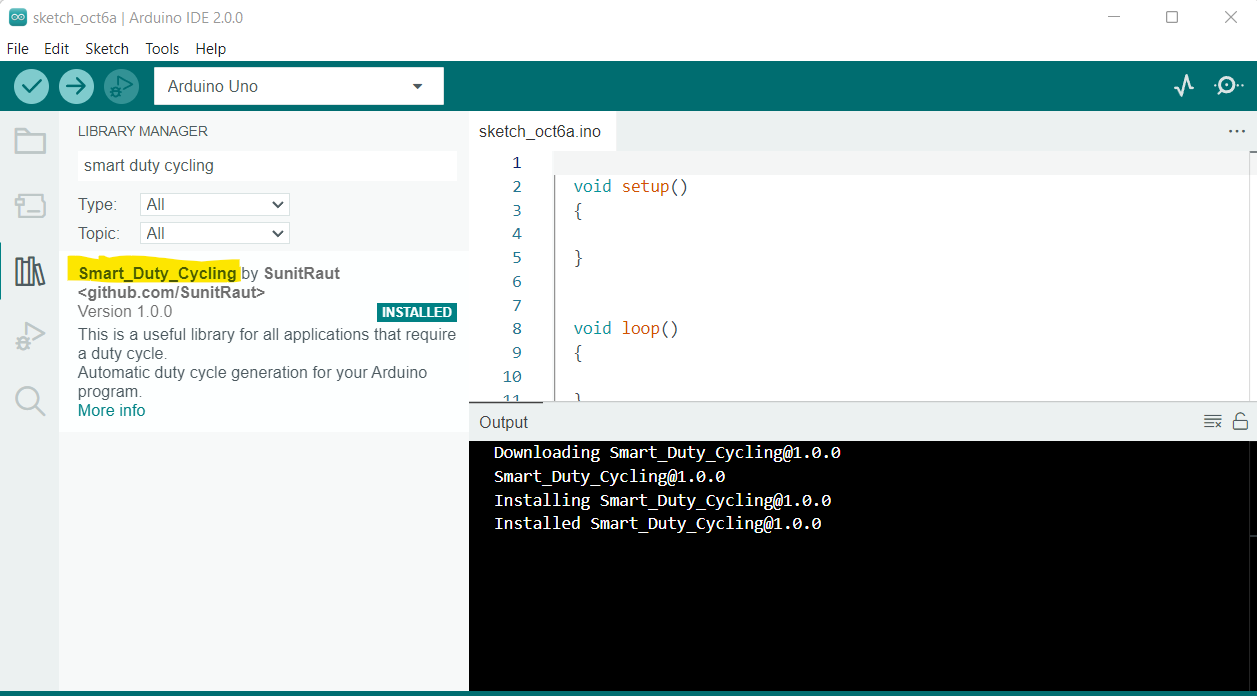Open the Type filter dropdown
The width and height of the screenshot is (1257, 696).
[x=214, y=204]
